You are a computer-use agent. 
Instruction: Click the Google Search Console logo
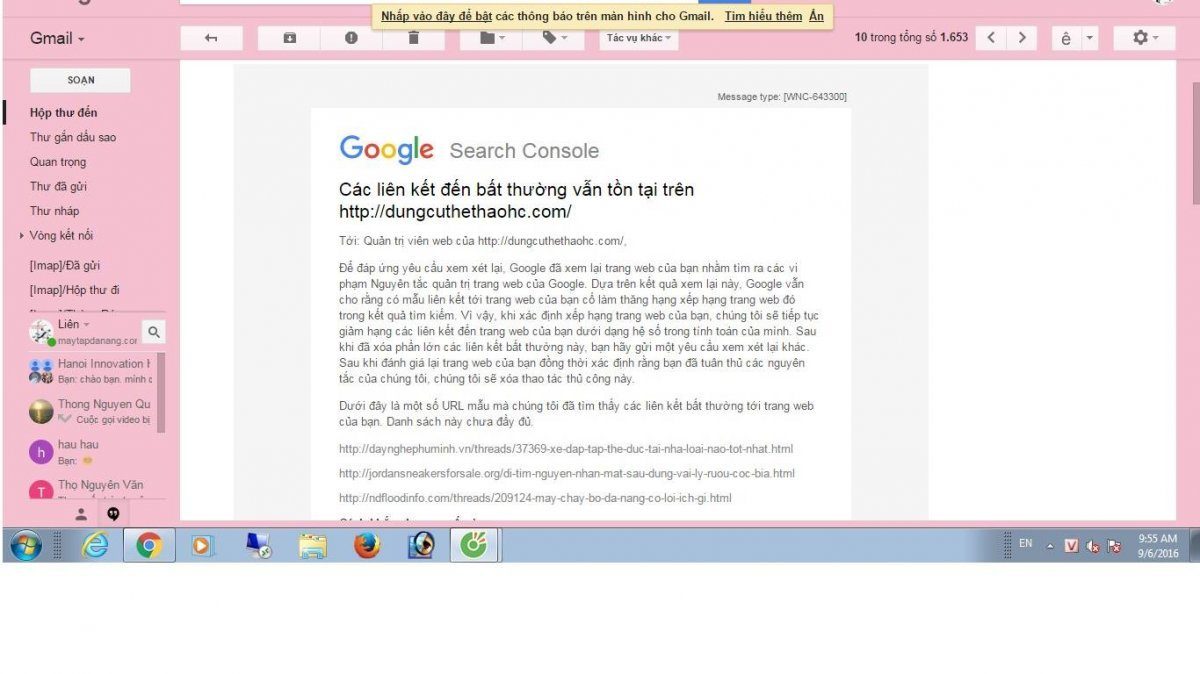coord(469,150)
